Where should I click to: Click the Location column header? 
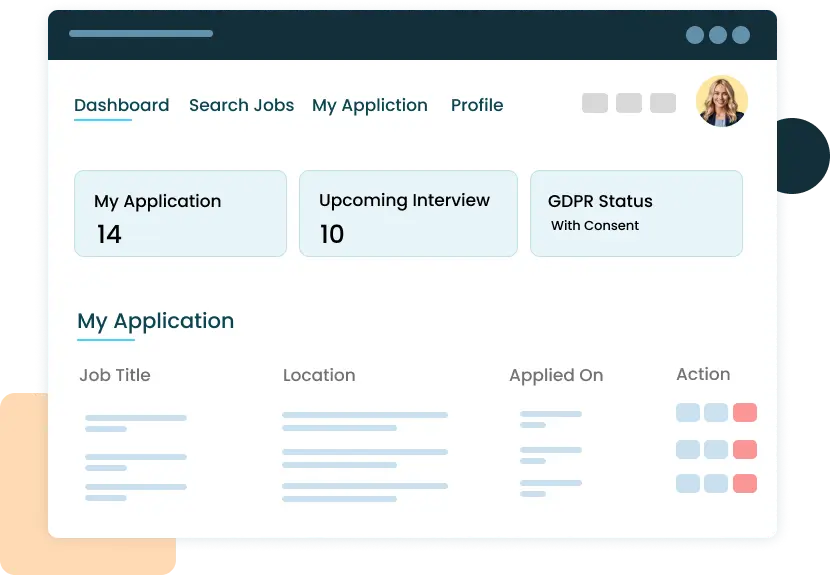pyautogui.click(x=319, y=375)
